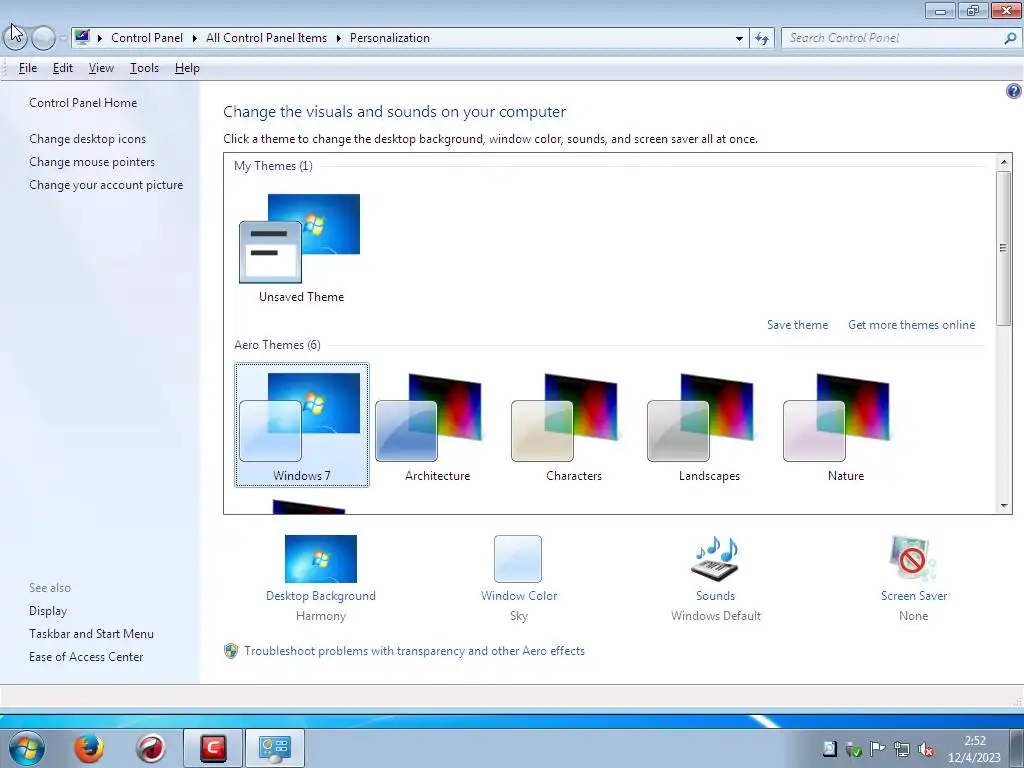Launch Firefox from the taskbar
The image size is (1024, 768).
pyautogui.click(x=88, y=748)
